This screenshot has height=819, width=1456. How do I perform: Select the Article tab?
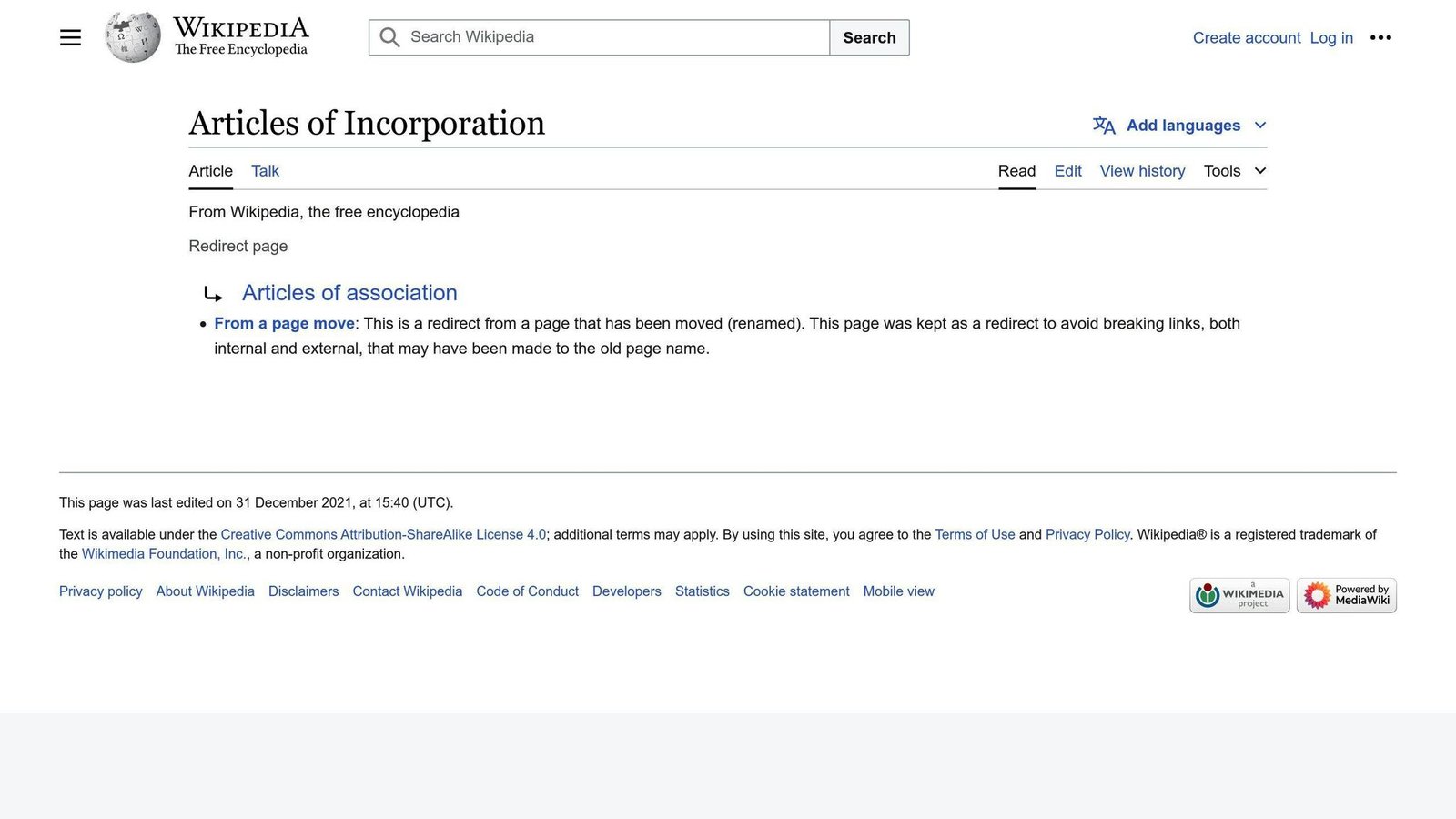[210, 171]
